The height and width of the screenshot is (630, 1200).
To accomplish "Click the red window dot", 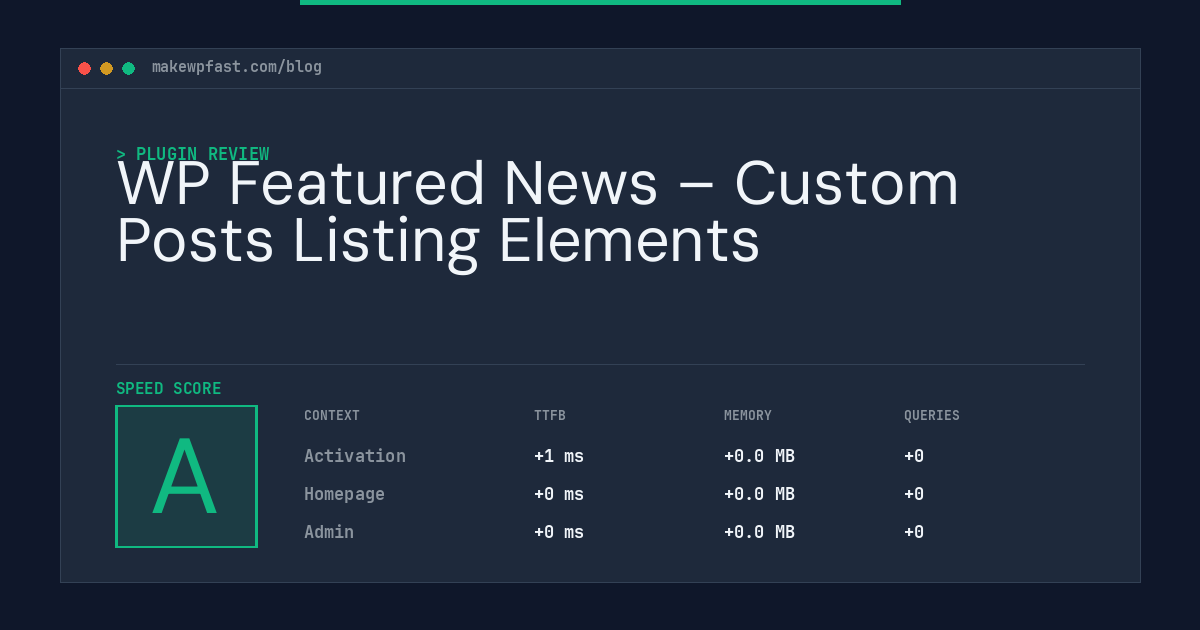I will tap(85, 68).
